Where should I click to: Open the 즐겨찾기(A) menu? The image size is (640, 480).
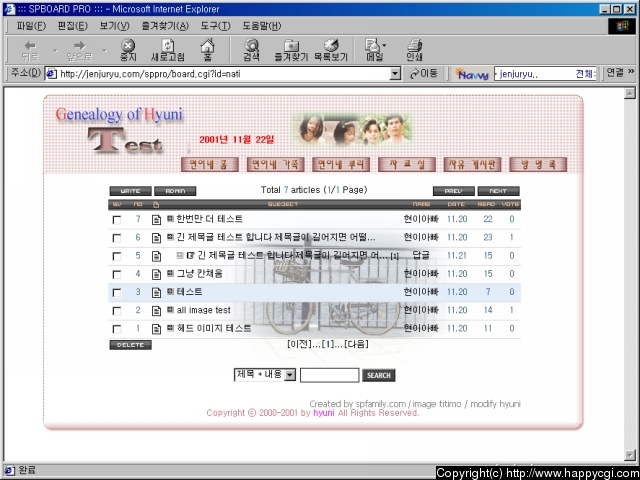[x=165, y=26]
